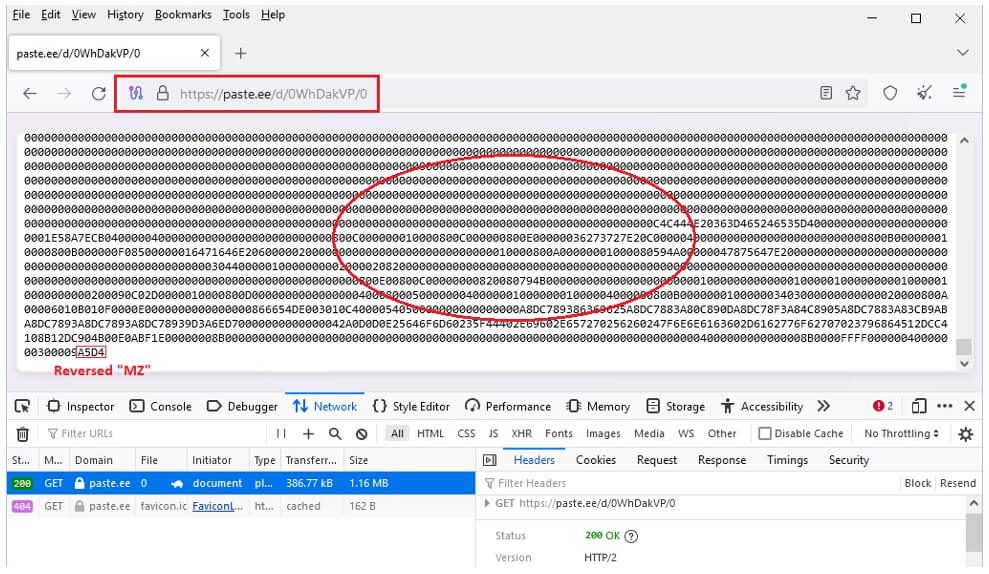Reload the page with refresh icon
The height and width of the screenshot is (574, 989).
98,94
